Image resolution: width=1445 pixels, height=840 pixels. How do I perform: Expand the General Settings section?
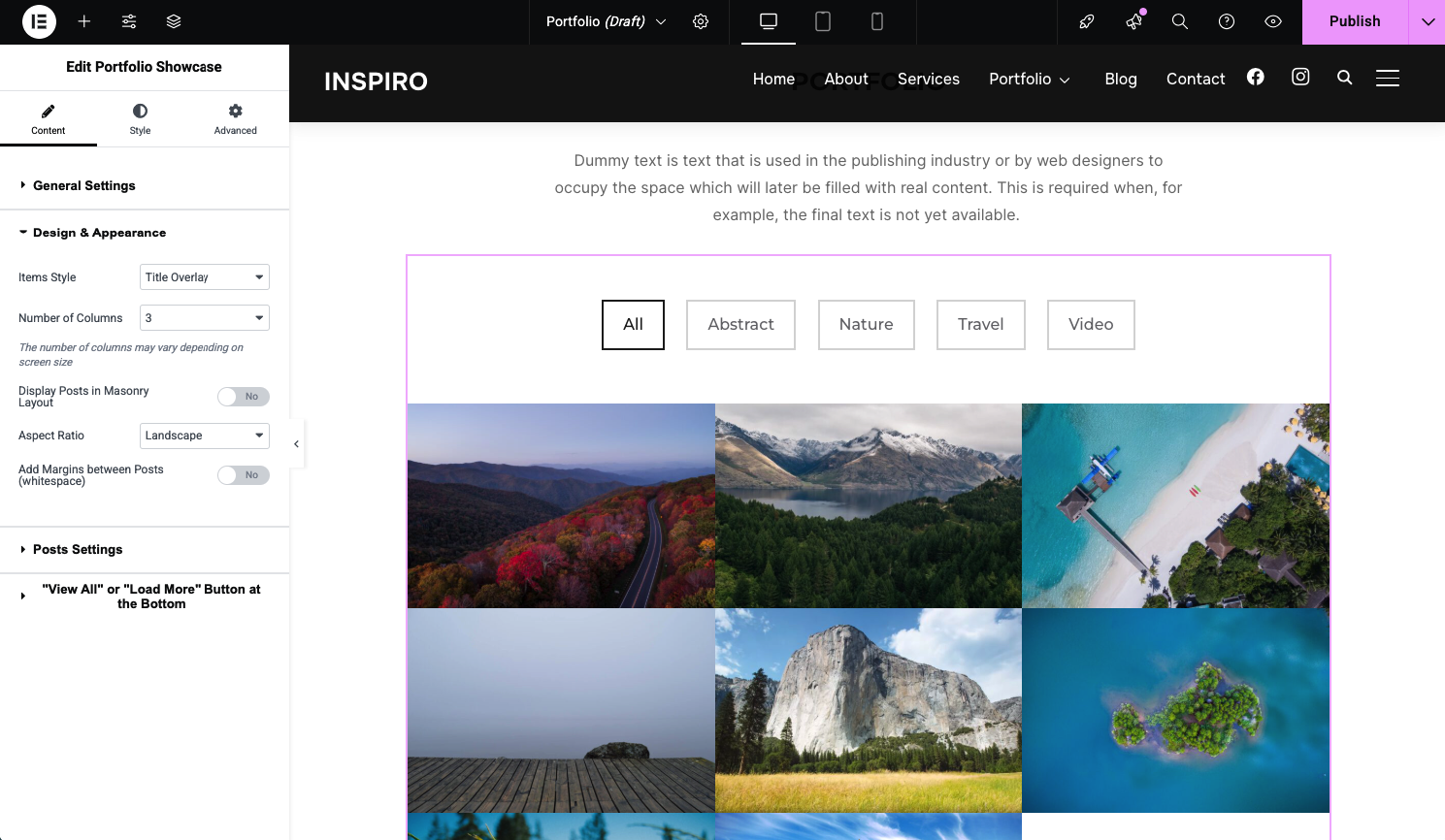[x=83, y=186]
